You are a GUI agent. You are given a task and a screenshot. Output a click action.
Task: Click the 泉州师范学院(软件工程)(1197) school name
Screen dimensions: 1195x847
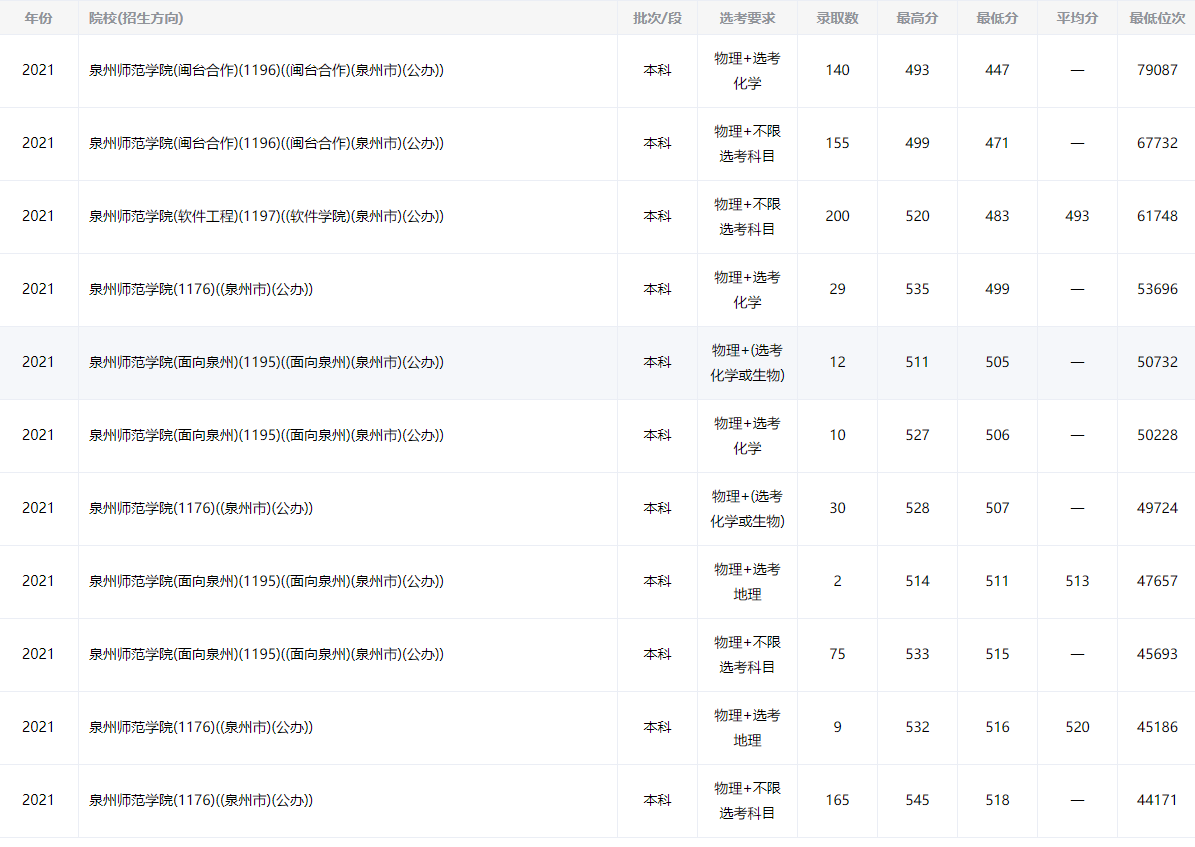(266, 217)
